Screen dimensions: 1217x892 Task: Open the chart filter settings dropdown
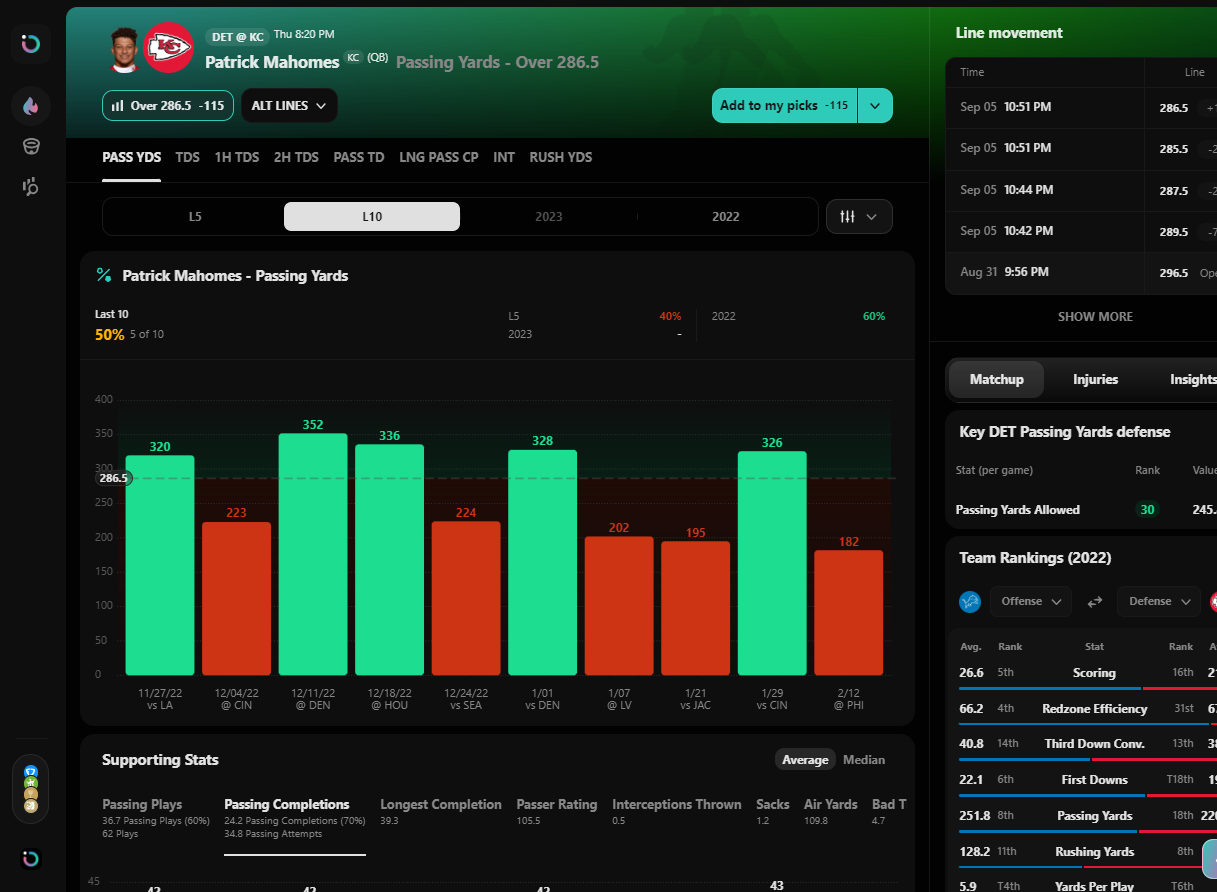point(859,216)
